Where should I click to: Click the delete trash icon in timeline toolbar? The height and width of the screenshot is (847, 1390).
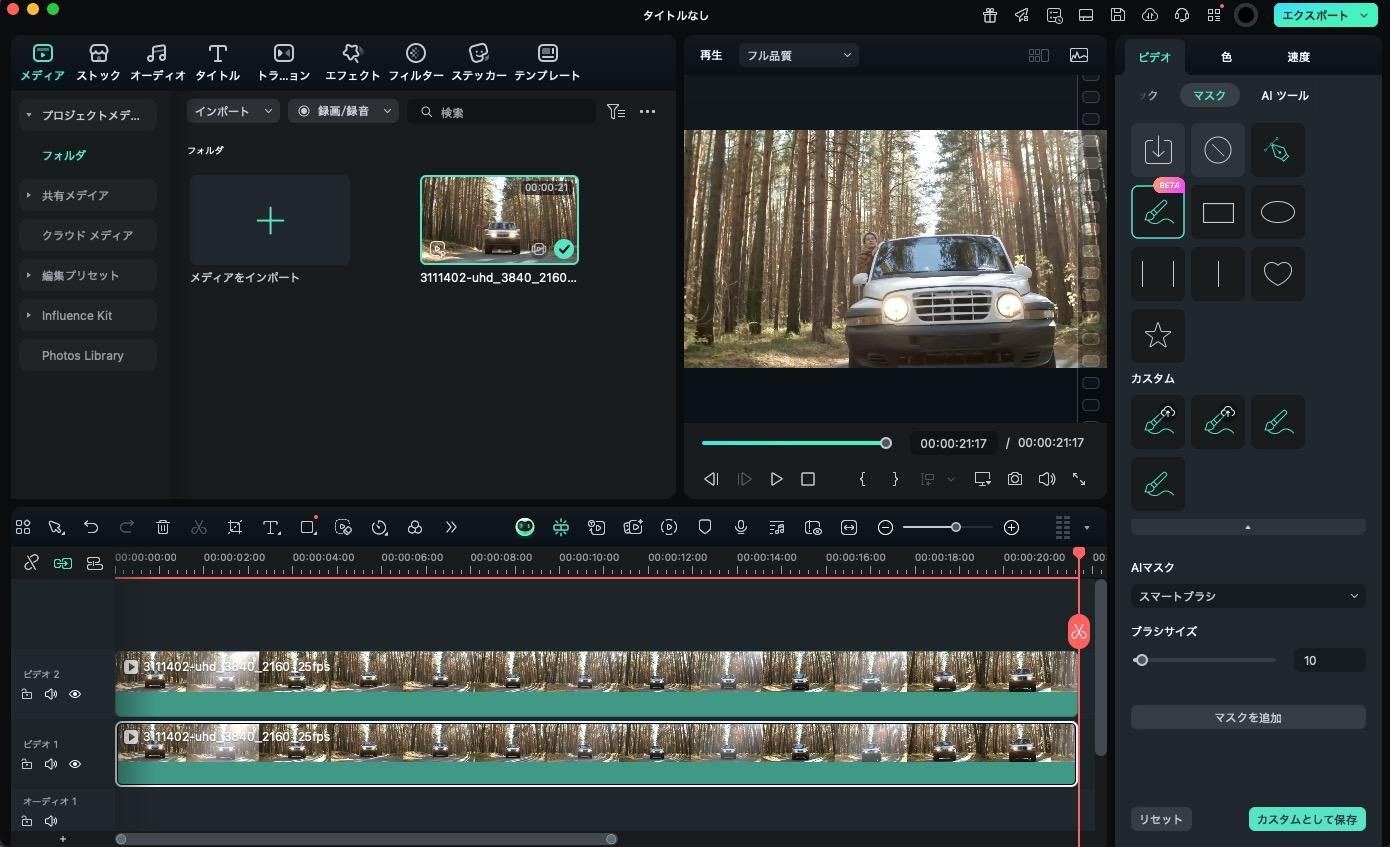pos(163,527)
